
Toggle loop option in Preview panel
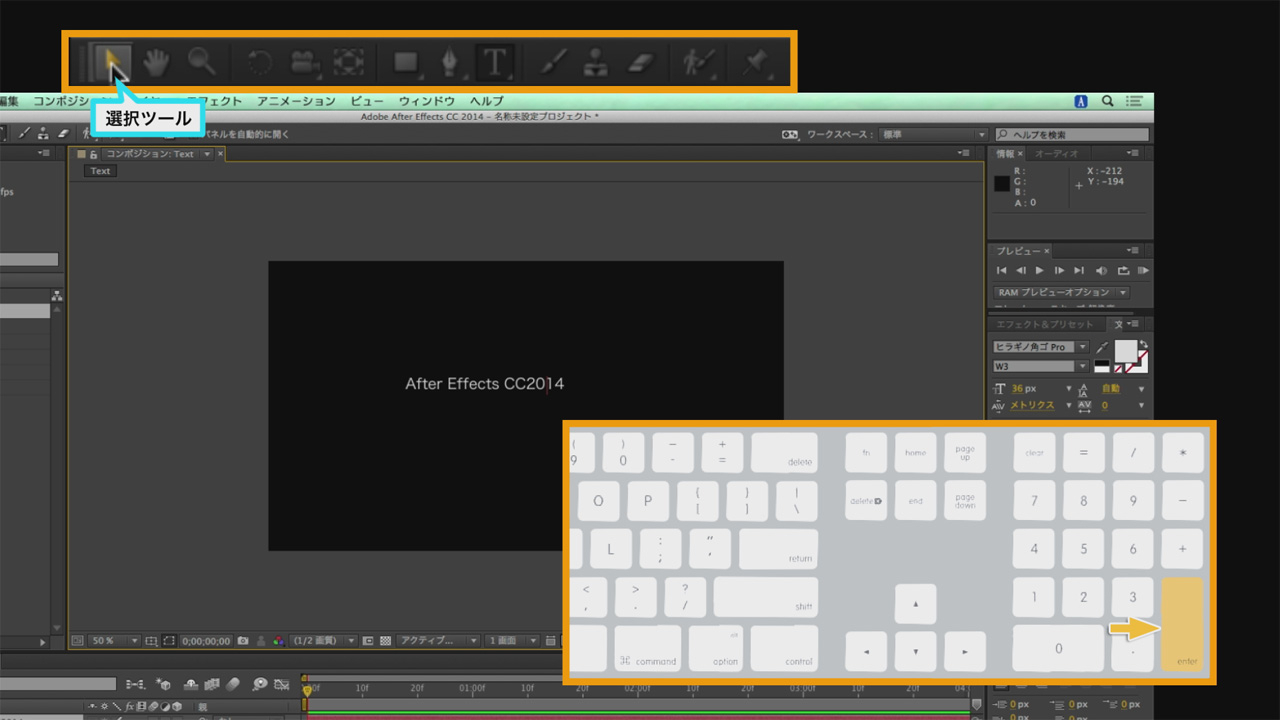tap(1123, 271)
